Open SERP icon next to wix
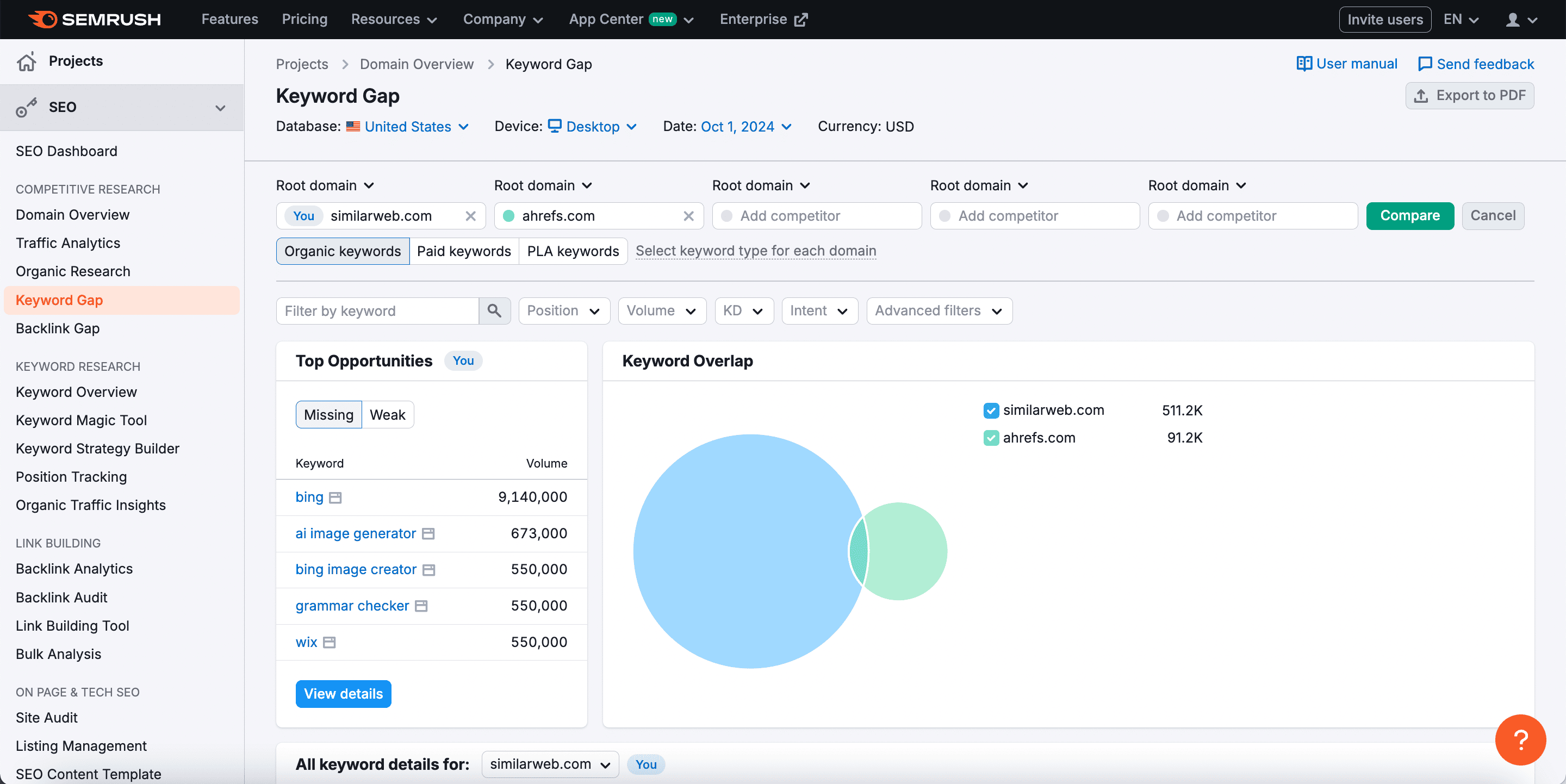1566x784 pixels. point(329,643)
